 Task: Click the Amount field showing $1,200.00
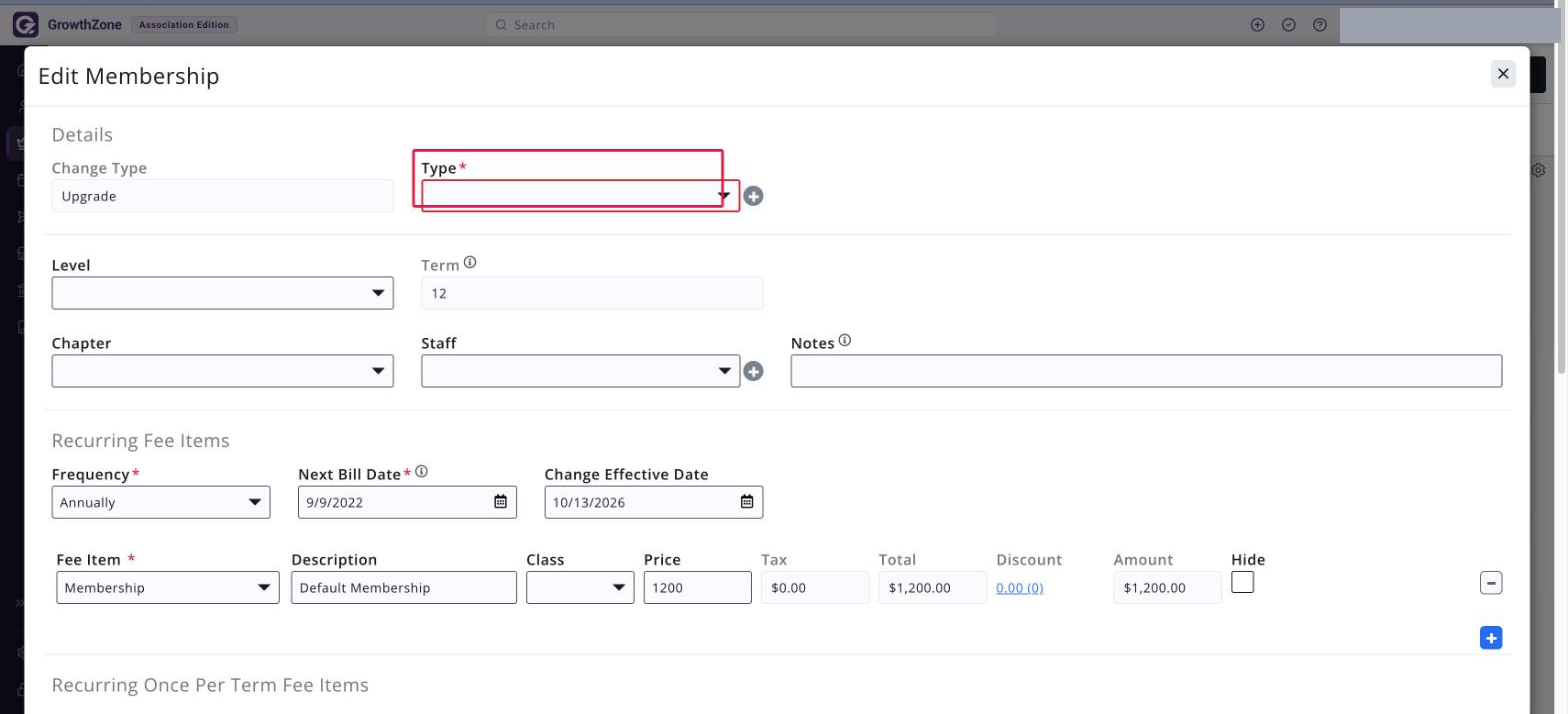tap(1168, 588)
